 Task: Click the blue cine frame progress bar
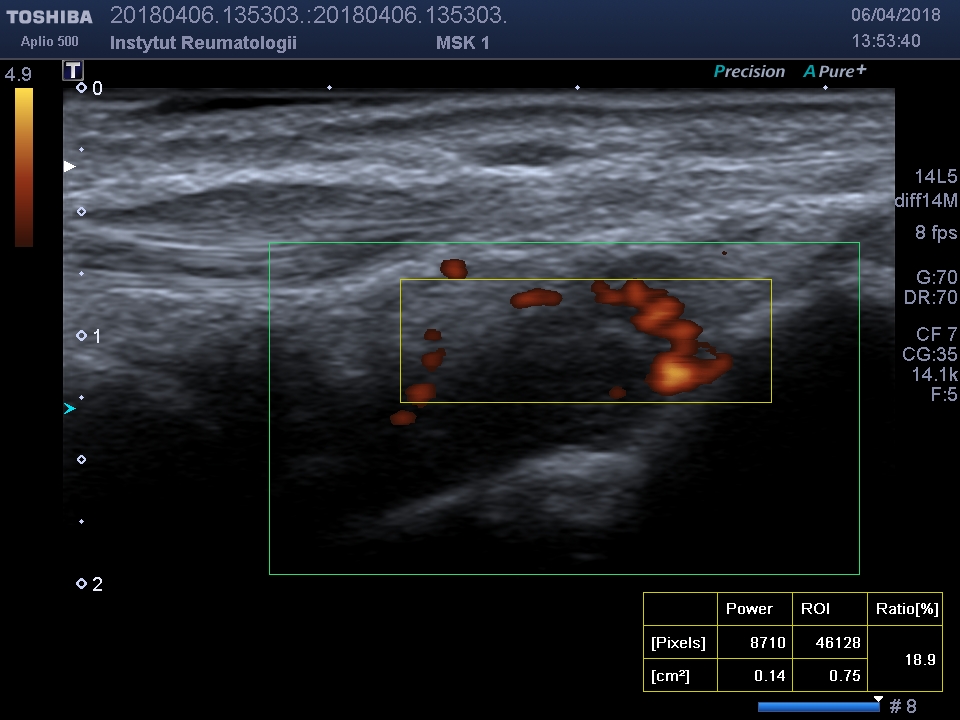point(817,707)
